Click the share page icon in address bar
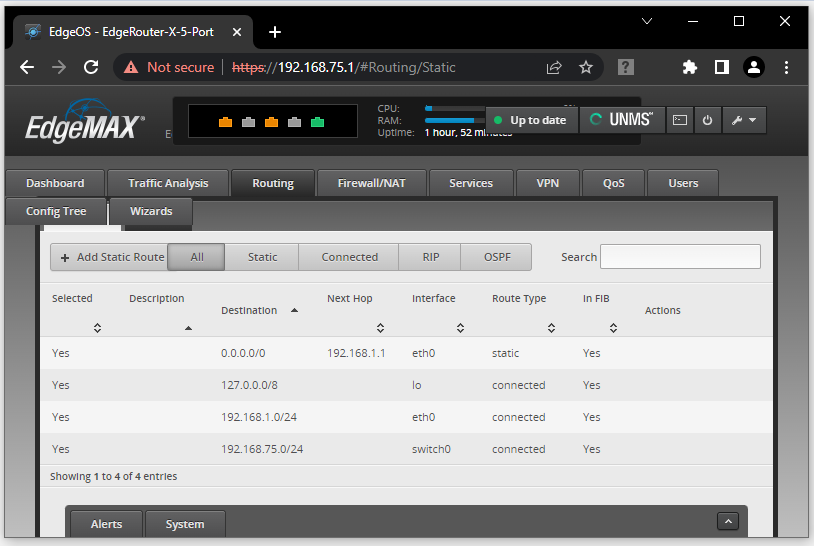This screenshot has width=814, height=546. pyautogui.click(x=554, y=67)
